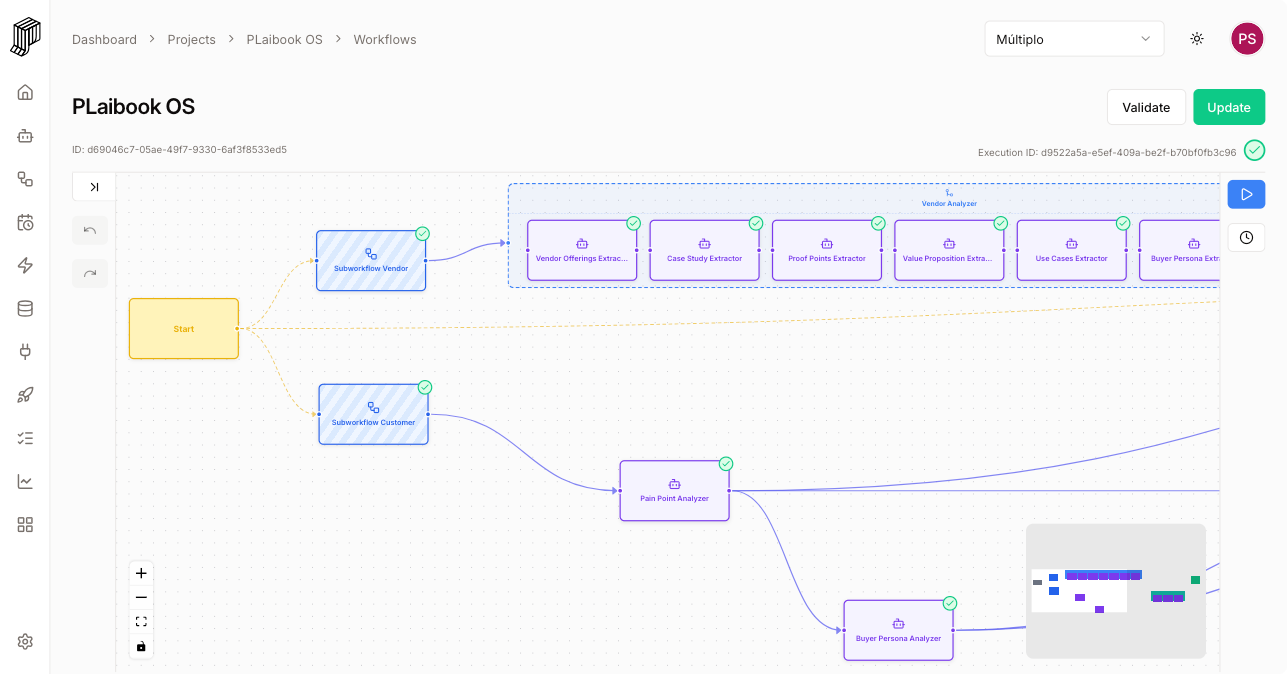Zoom out on the workflow canvas

point(141,597)
